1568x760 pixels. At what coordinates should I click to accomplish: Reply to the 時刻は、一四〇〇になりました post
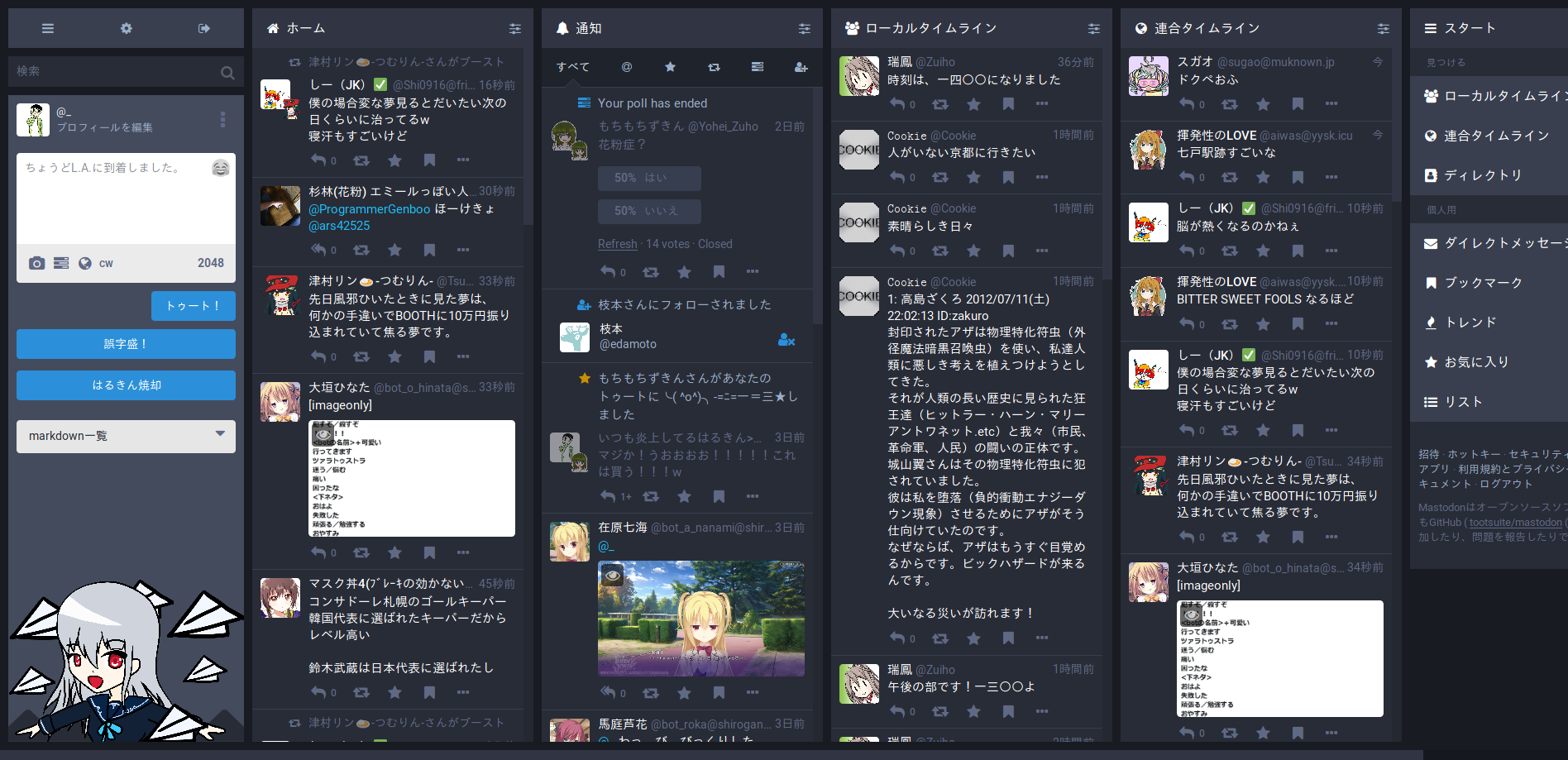click(x=897, y=104)
